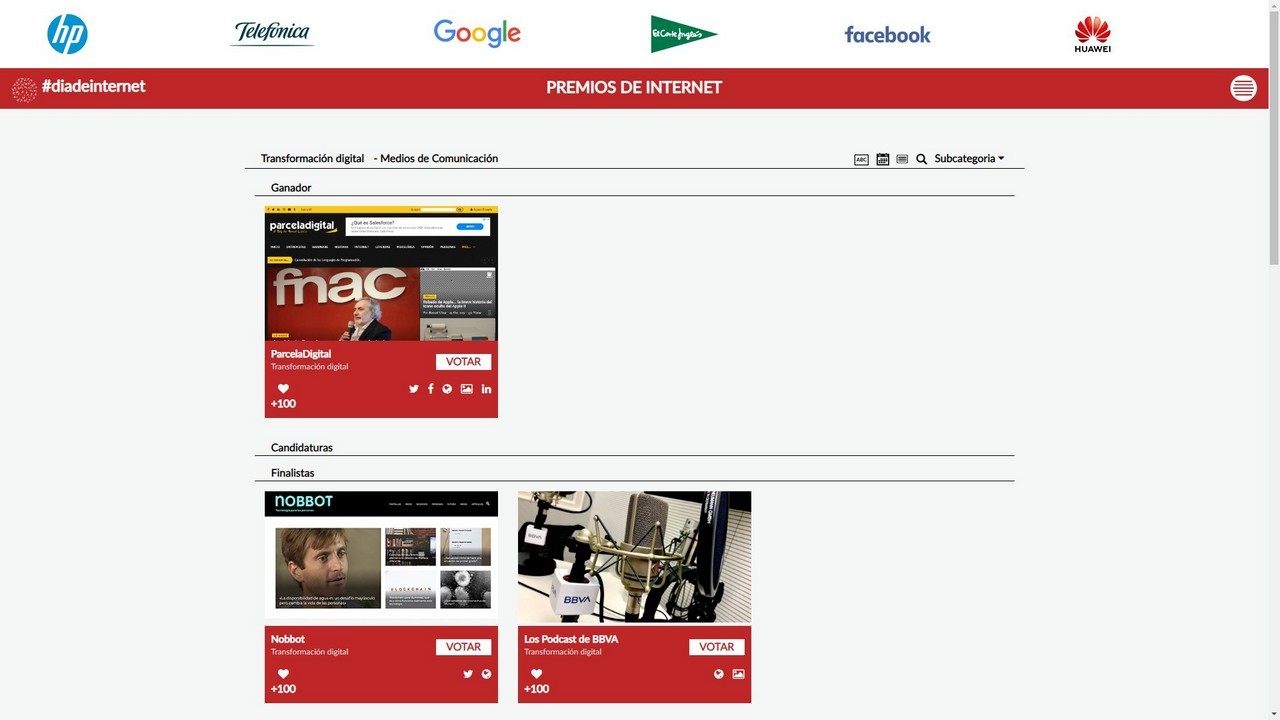Visit Nobbot's website globe icon
The width and height of the screenshot is (1280, 720).
point(486,674)
